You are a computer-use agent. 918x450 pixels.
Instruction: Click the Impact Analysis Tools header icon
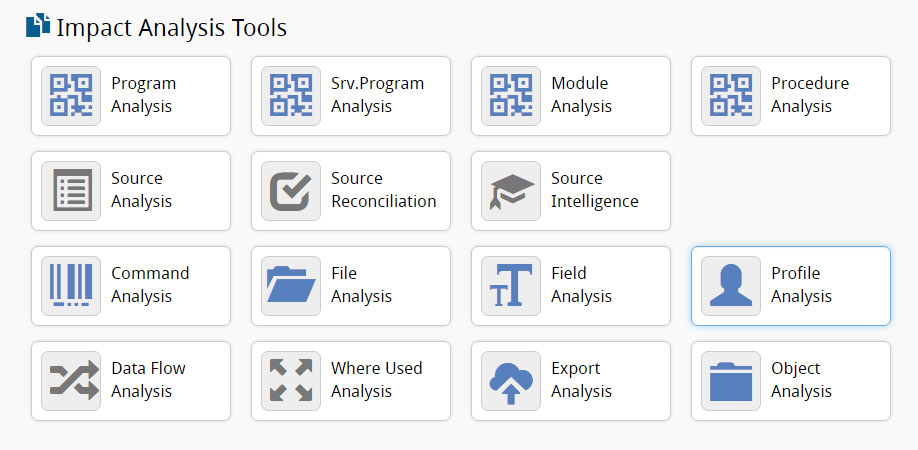[38, 27]
